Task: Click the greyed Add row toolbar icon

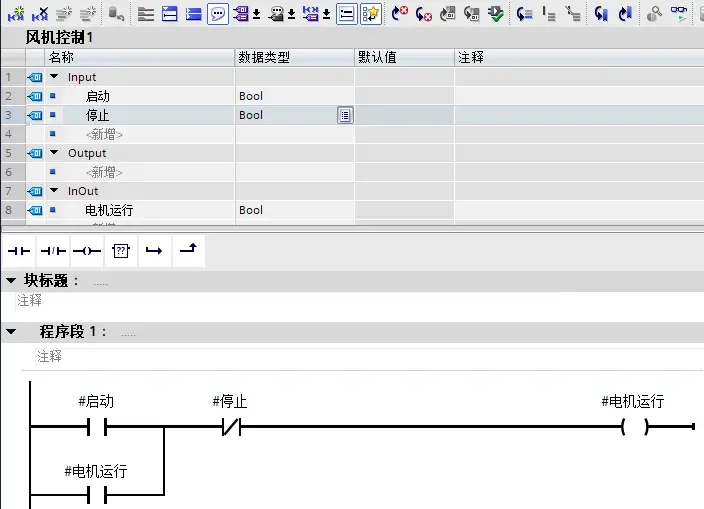Action: point(88,14)
